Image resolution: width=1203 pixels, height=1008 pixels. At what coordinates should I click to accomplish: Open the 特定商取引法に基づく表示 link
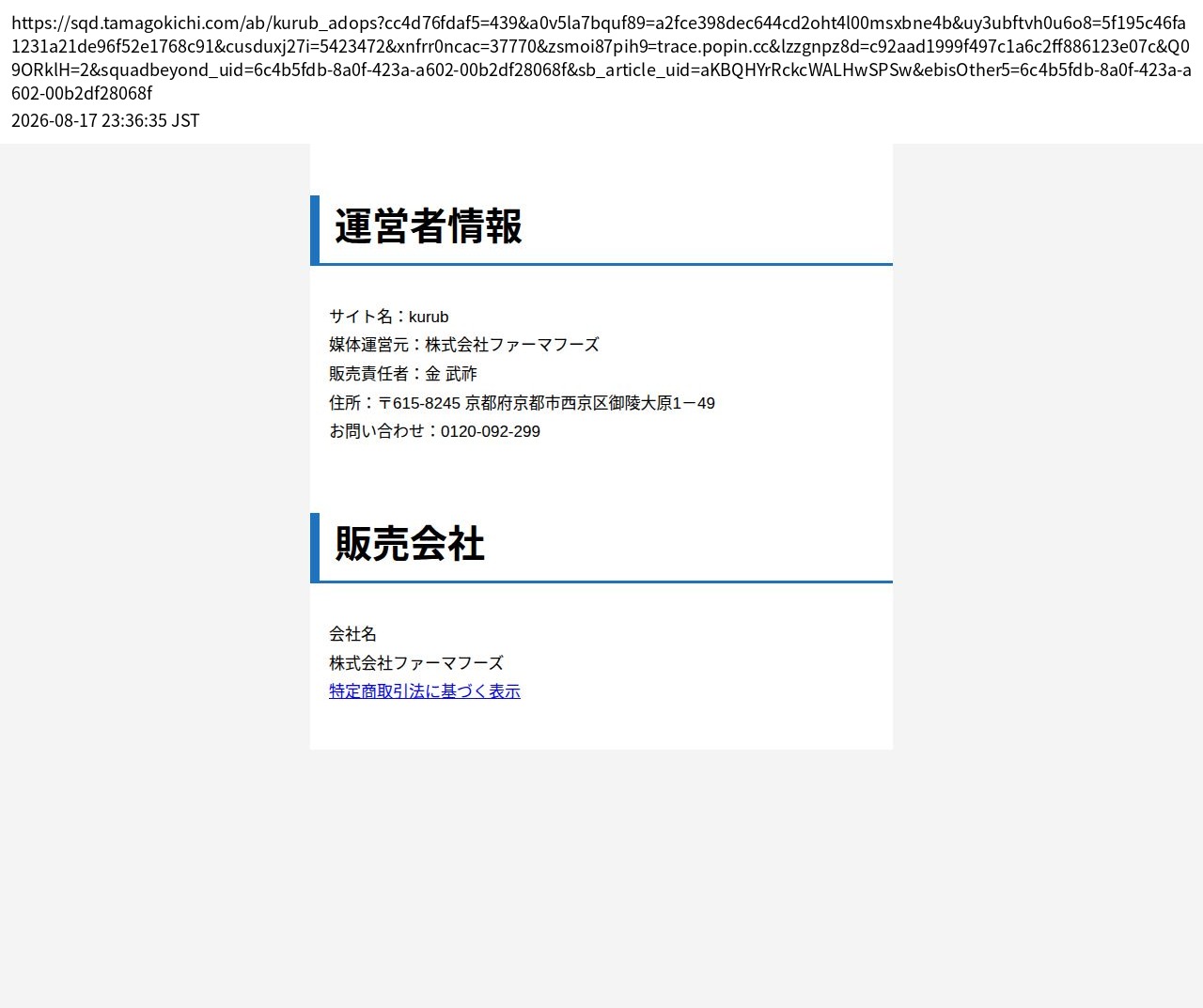coord(425,691)
